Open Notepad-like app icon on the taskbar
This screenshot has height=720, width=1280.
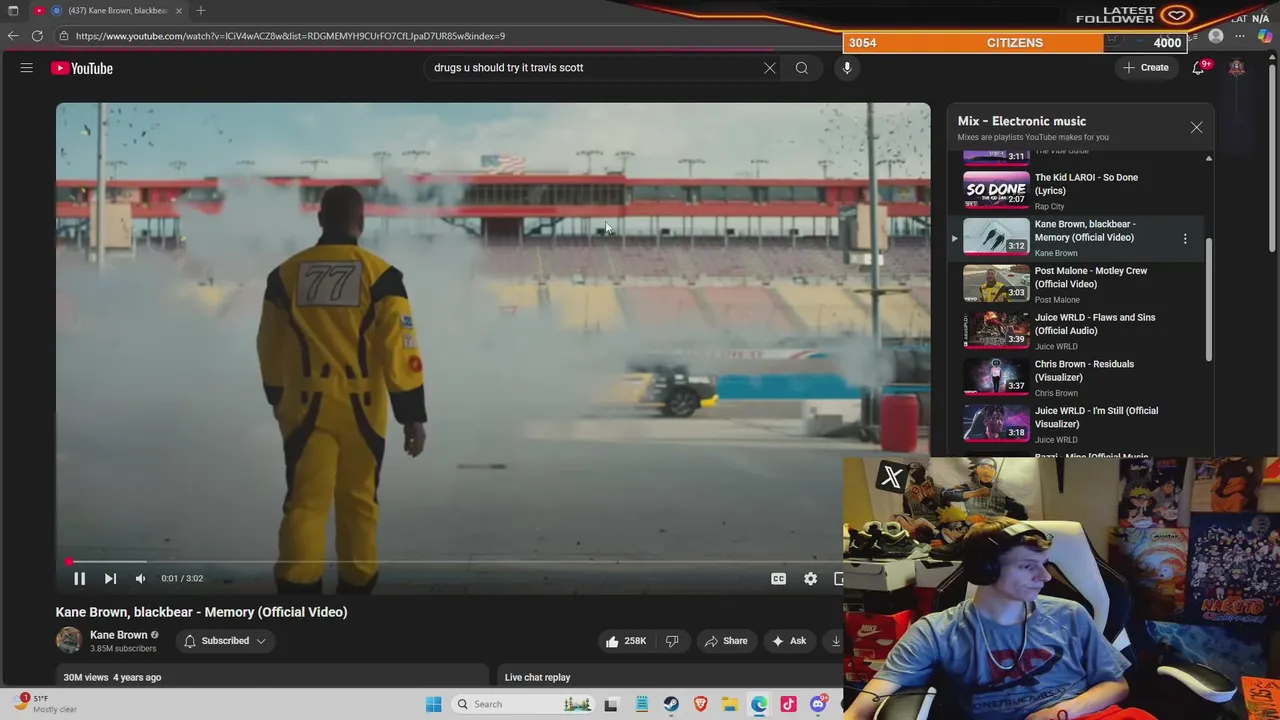pyautogui.click(x=642, y=704)
